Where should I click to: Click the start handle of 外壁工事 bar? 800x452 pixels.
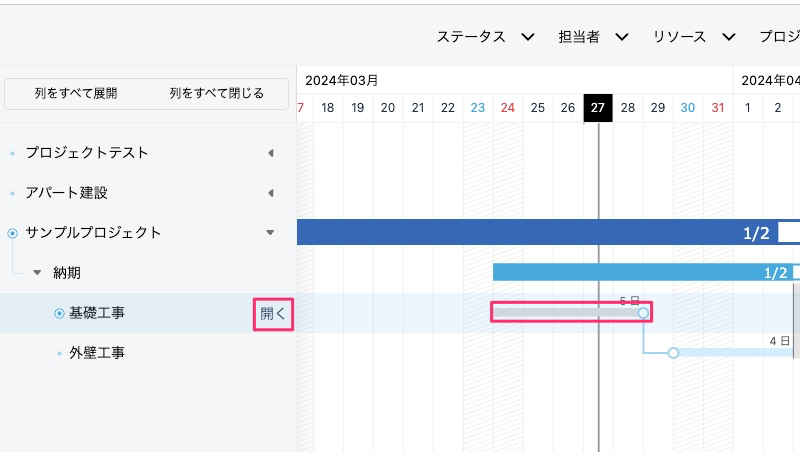(673, 353)
